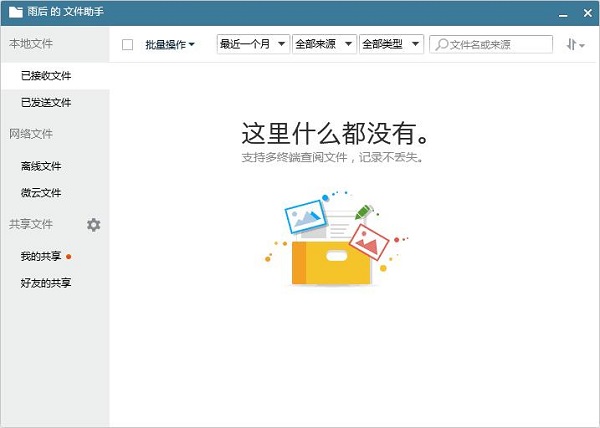Screen dimensions: 600x428
Task: Open the 最近一个月 time range dropdown
Action: tap(253, 45)
